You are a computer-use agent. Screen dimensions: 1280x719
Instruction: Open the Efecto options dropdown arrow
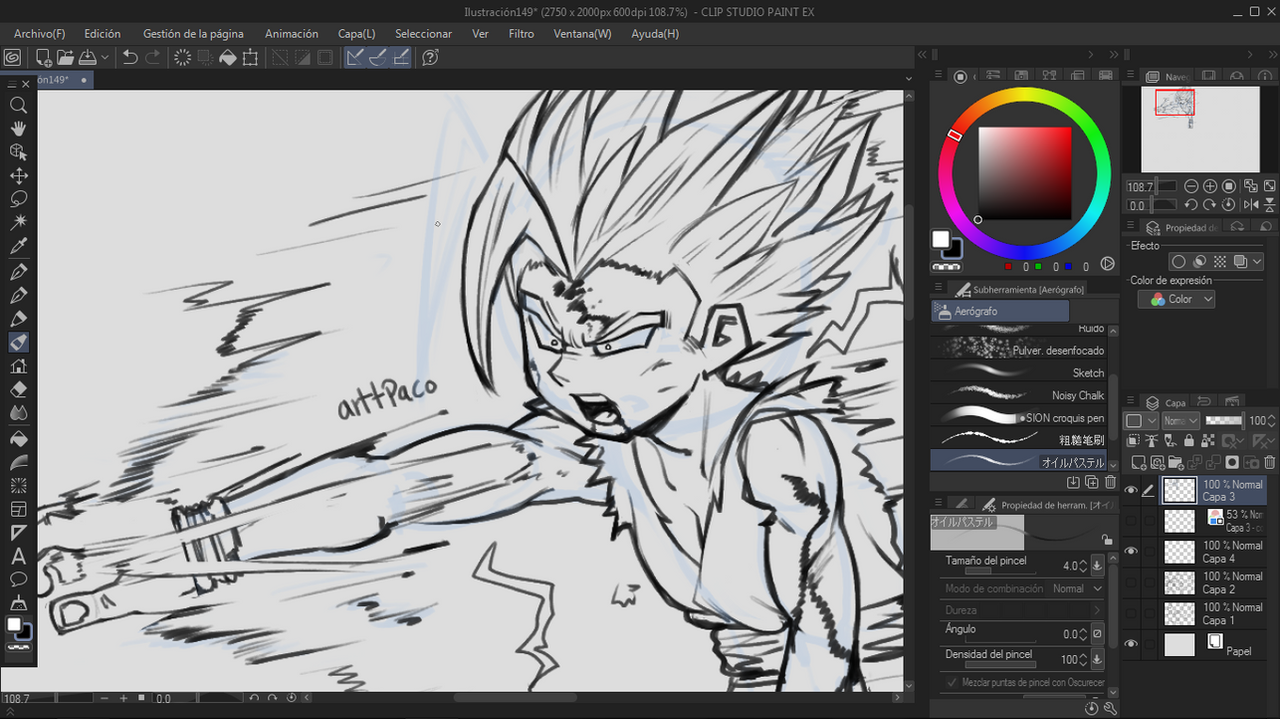1259,262
